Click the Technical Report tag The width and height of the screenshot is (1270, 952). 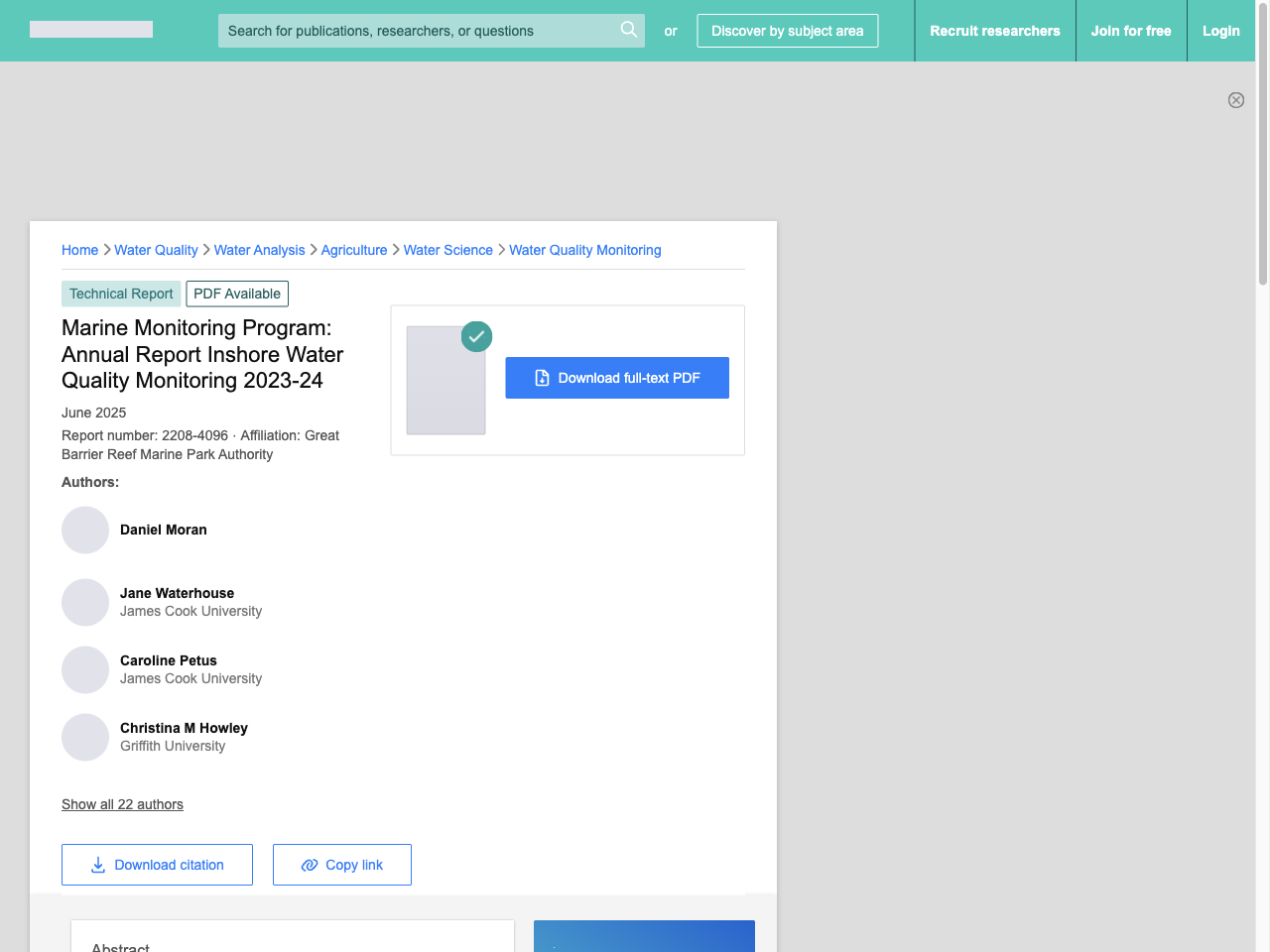click(121, 294)
